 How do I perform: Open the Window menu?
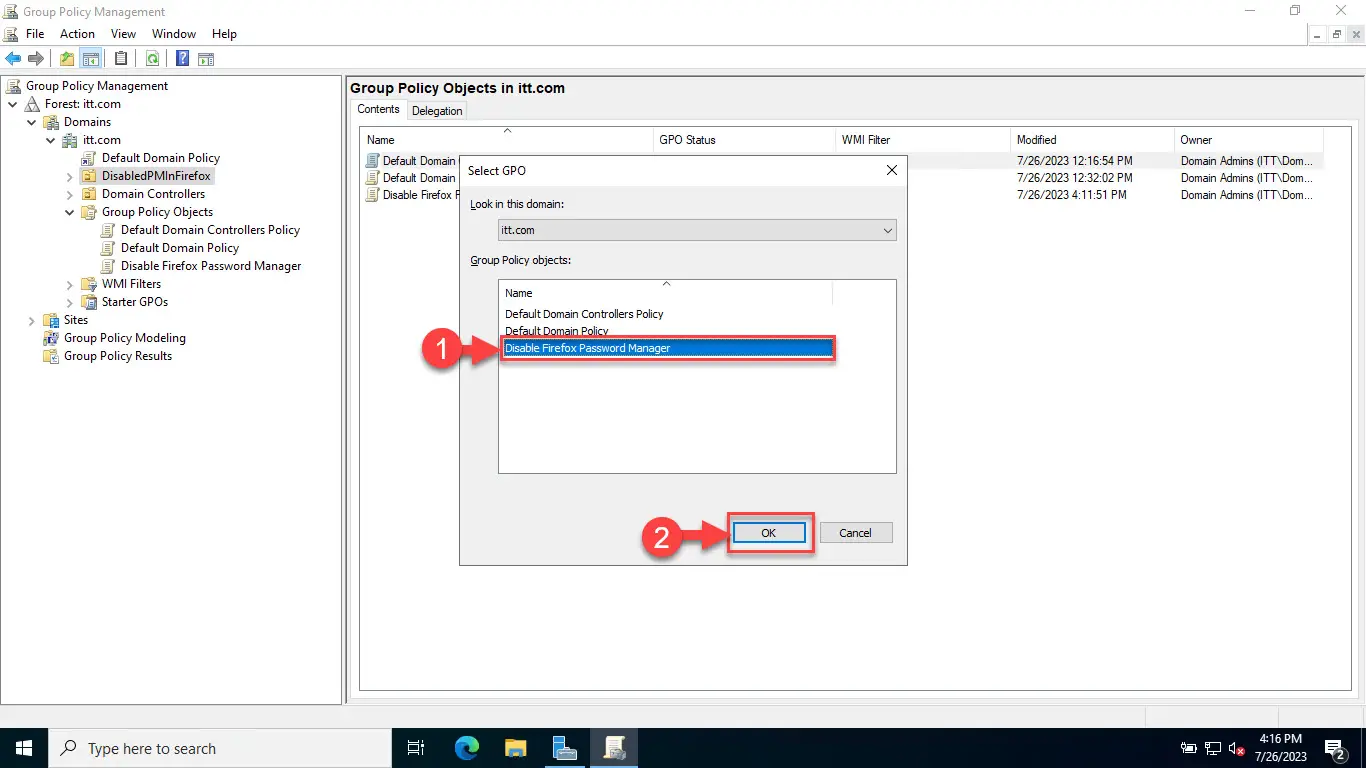click(x=174, y=34)
